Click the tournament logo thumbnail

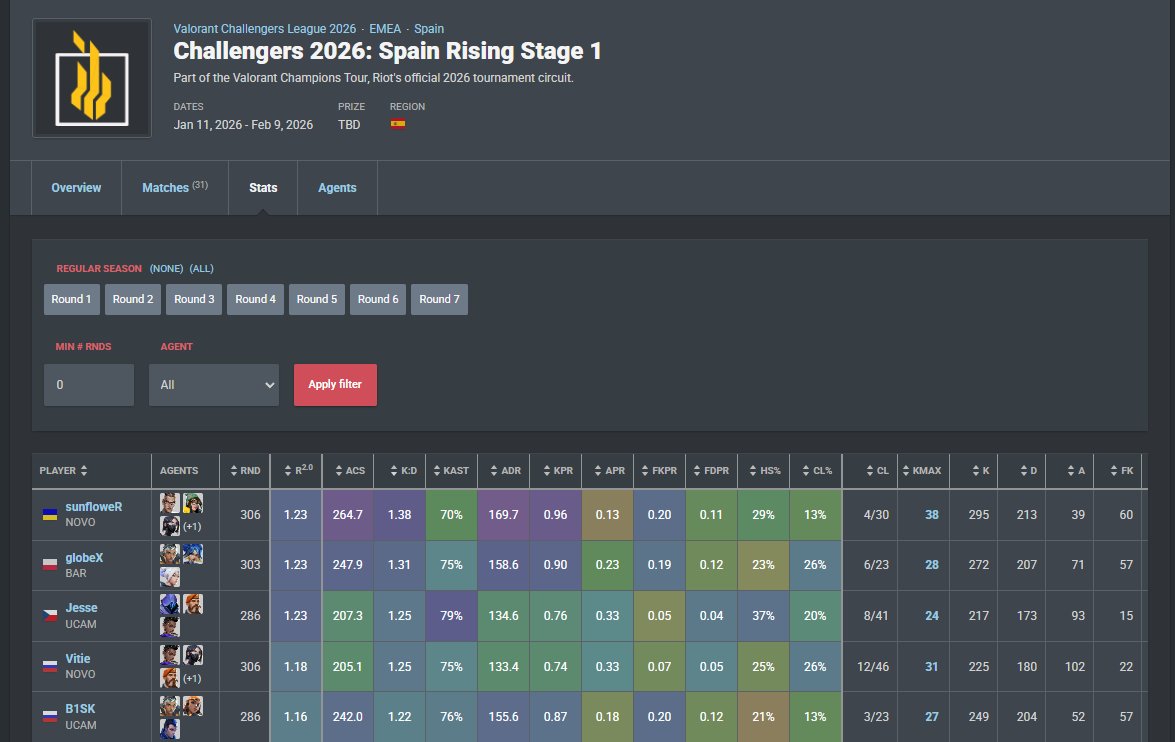click(91, 78)
